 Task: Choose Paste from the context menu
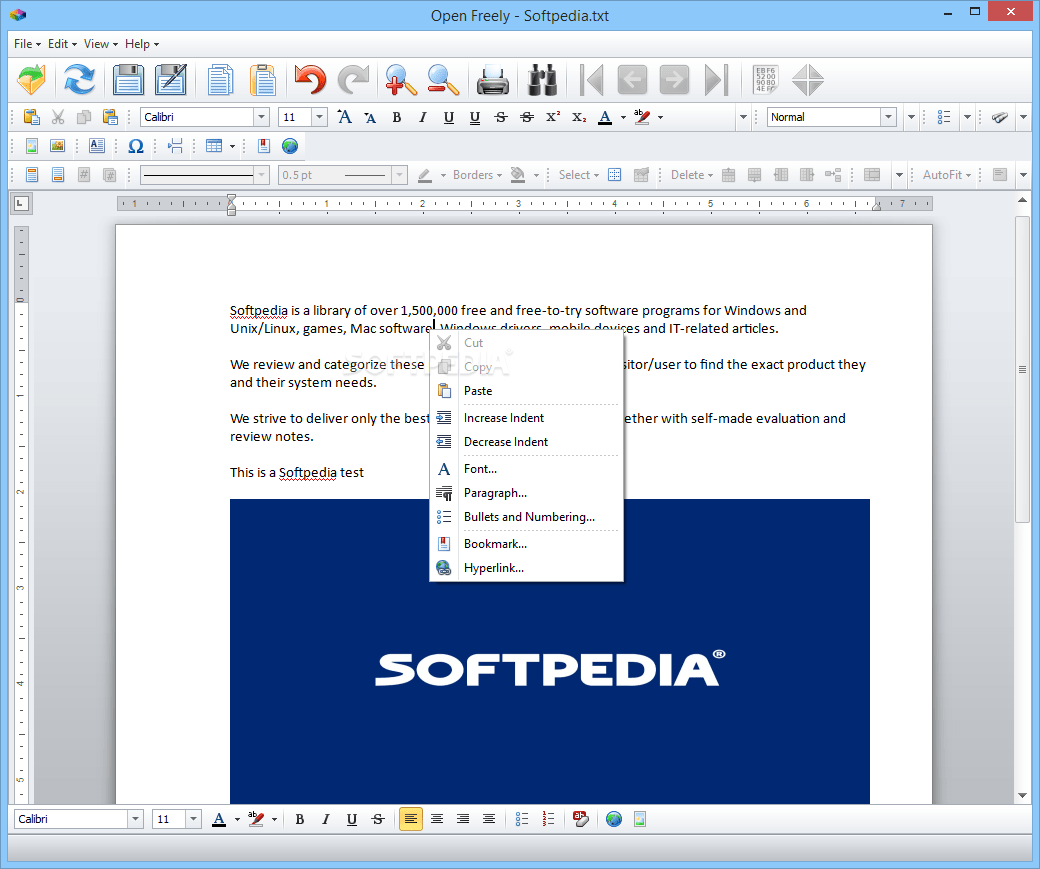point(527,391)
